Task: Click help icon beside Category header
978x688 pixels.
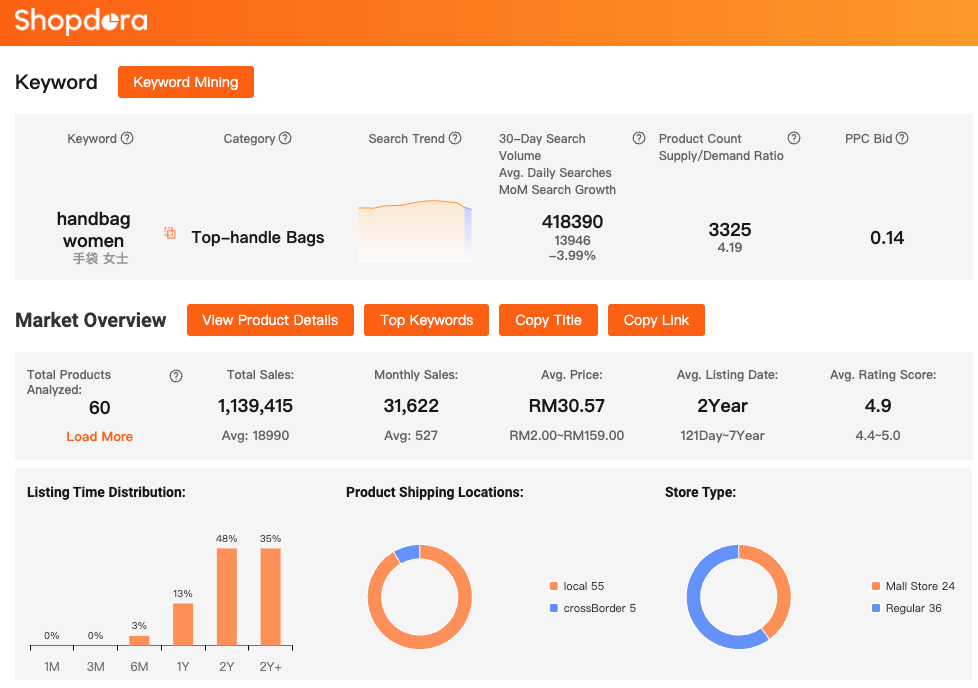Action: (285, 139)
